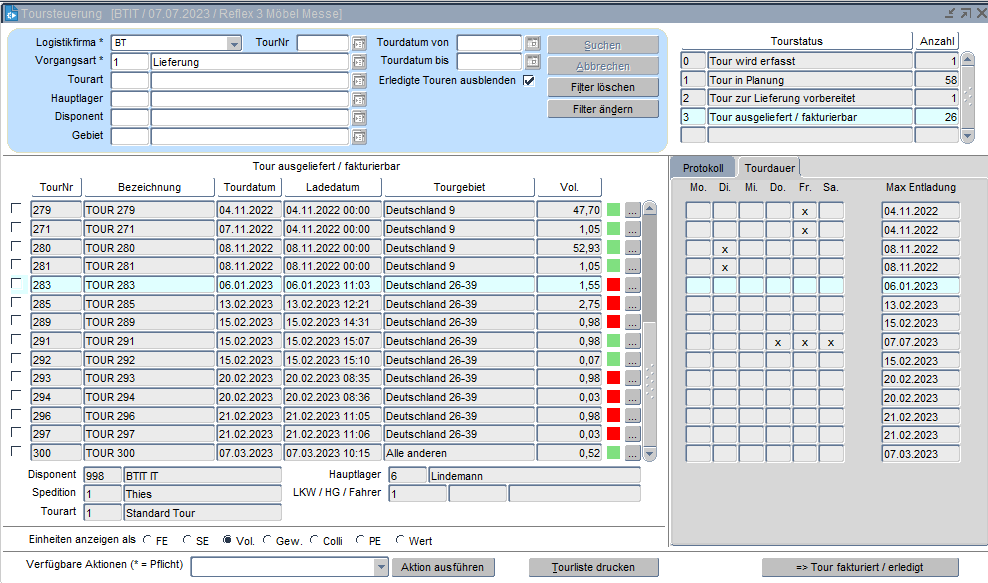Open lookup icon for Disponent field

360,118
